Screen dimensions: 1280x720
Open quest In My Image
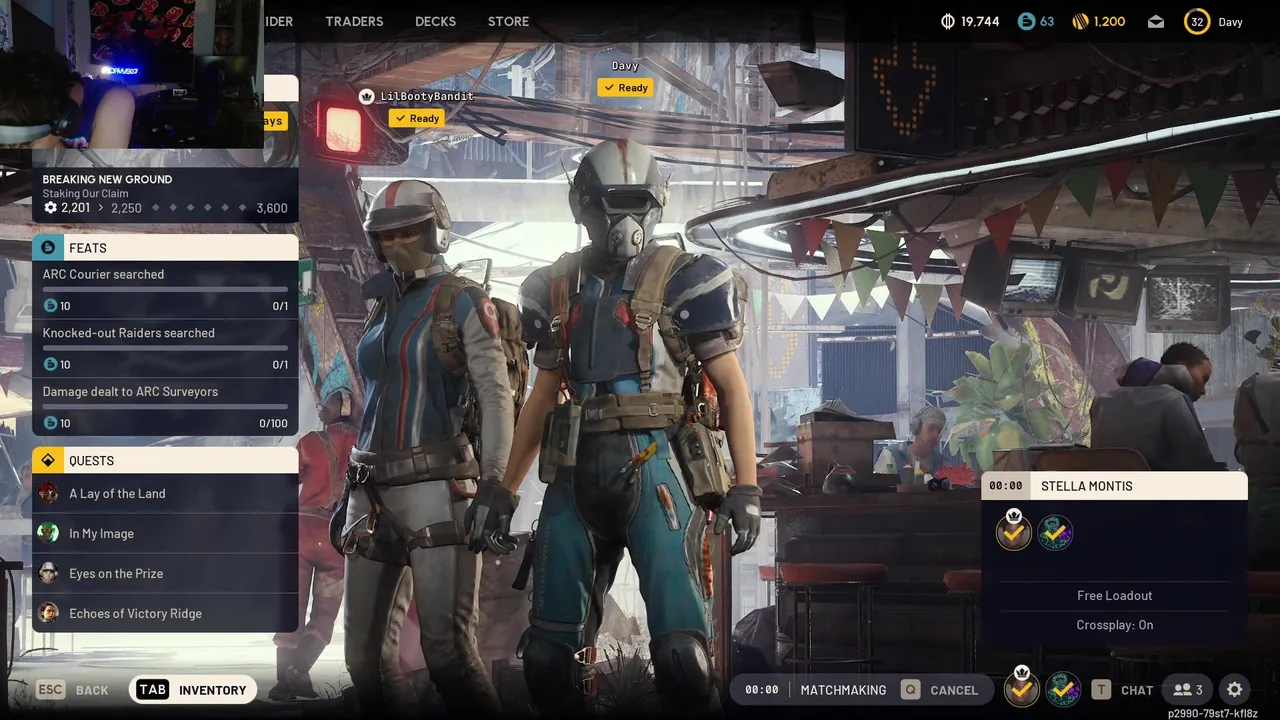(x=165, y=533)
